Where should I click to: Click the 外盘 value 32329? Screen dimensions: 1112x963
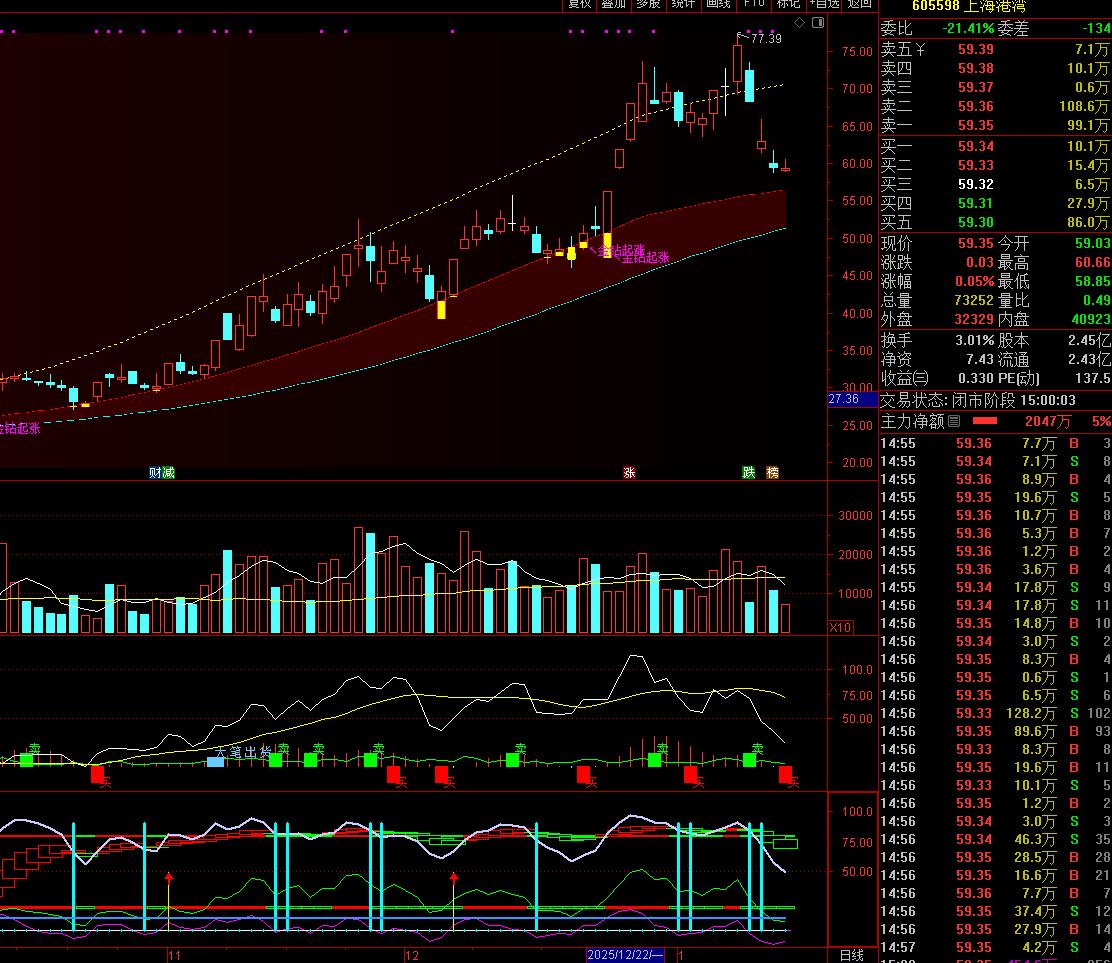click(974, 320)
